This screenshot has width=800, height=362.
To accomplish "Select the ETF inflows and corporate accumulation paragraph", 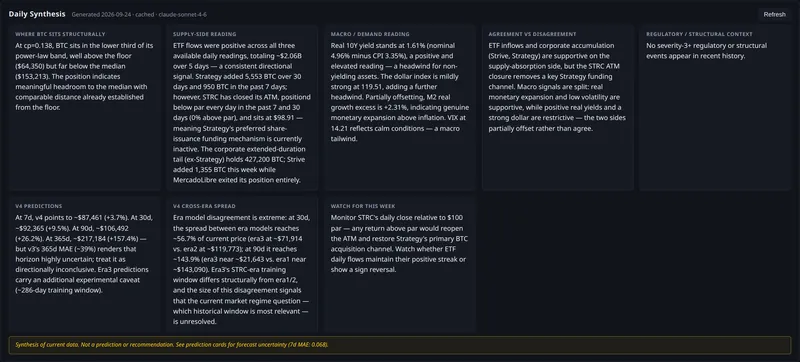I will point(558,87).
